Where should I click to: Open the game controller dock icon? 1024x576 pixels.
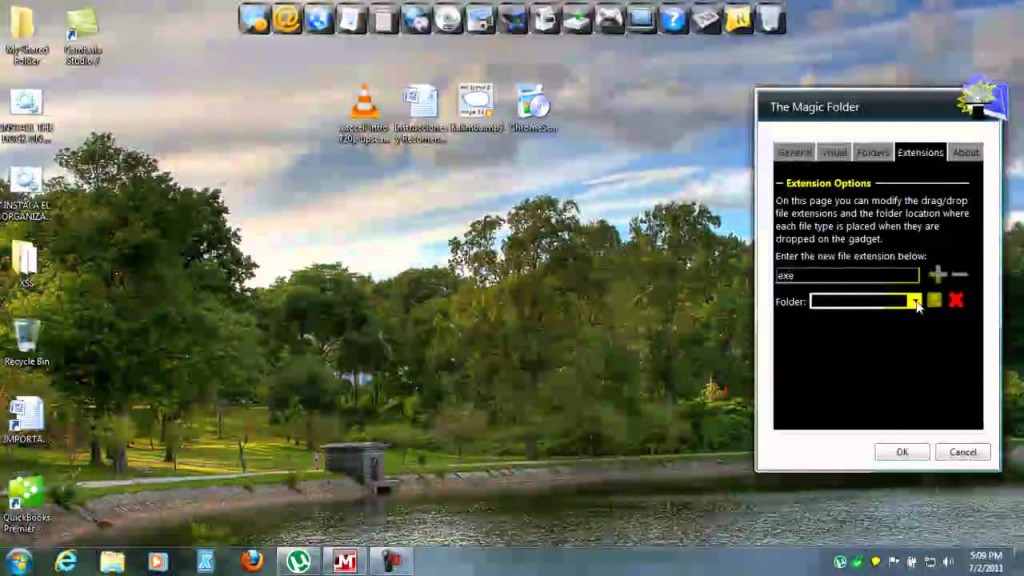608,18
